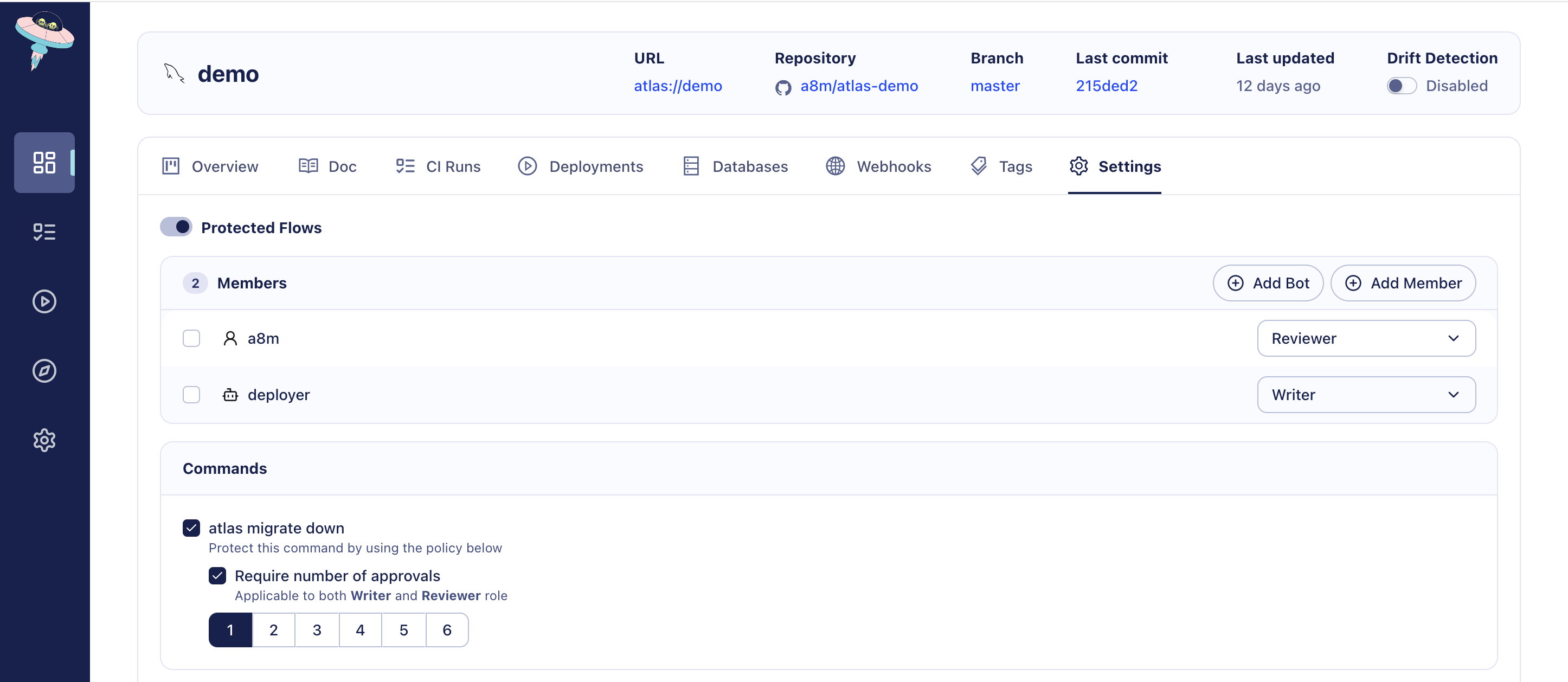Open the a8m/atlas-demo repository link
The height and width of the screenshot is (682, 1568).
859,86
